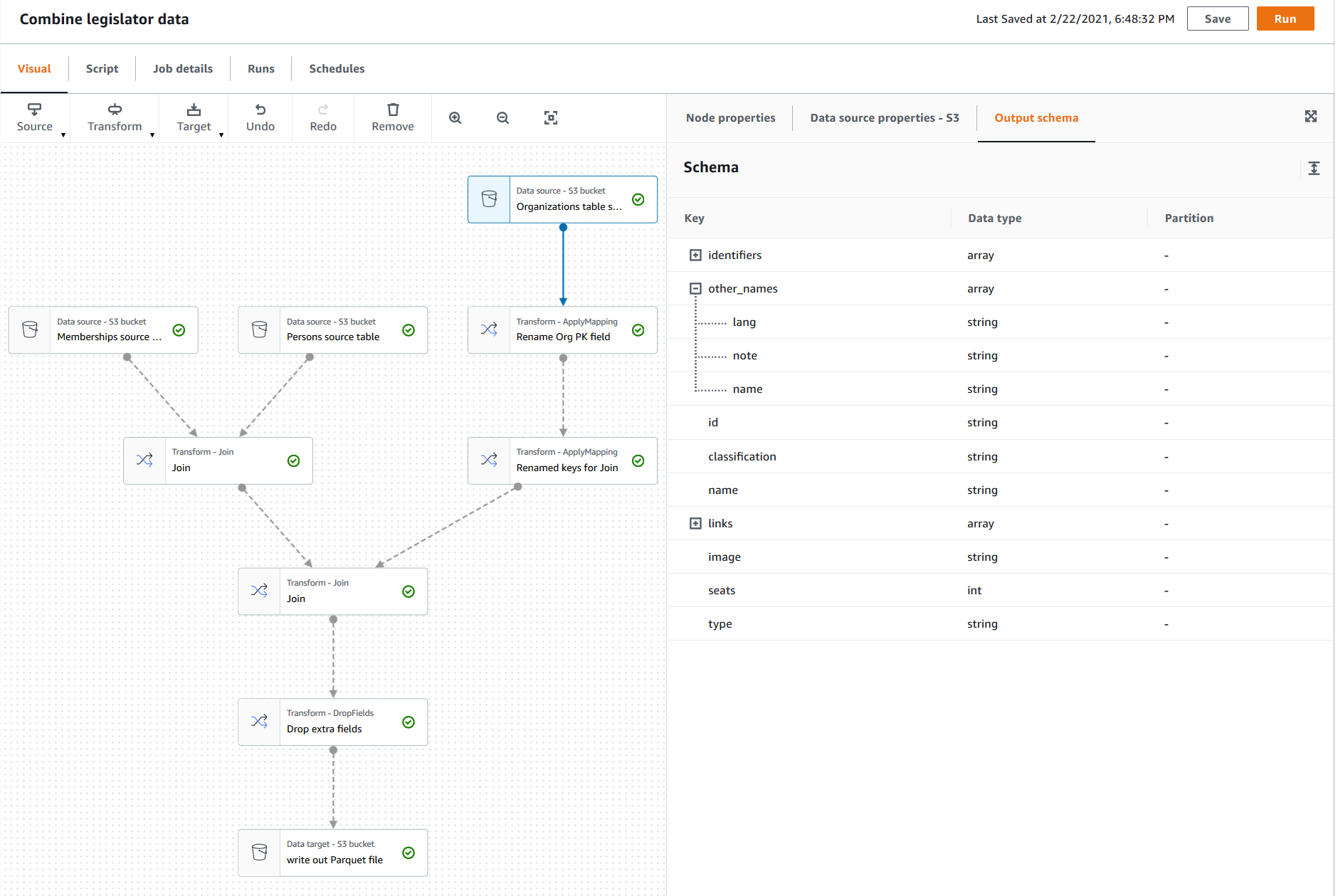Viewport: 1338px width, 896px height.
Task: Click the write out Parquet file bucket icon
Action: pos(260,852)
